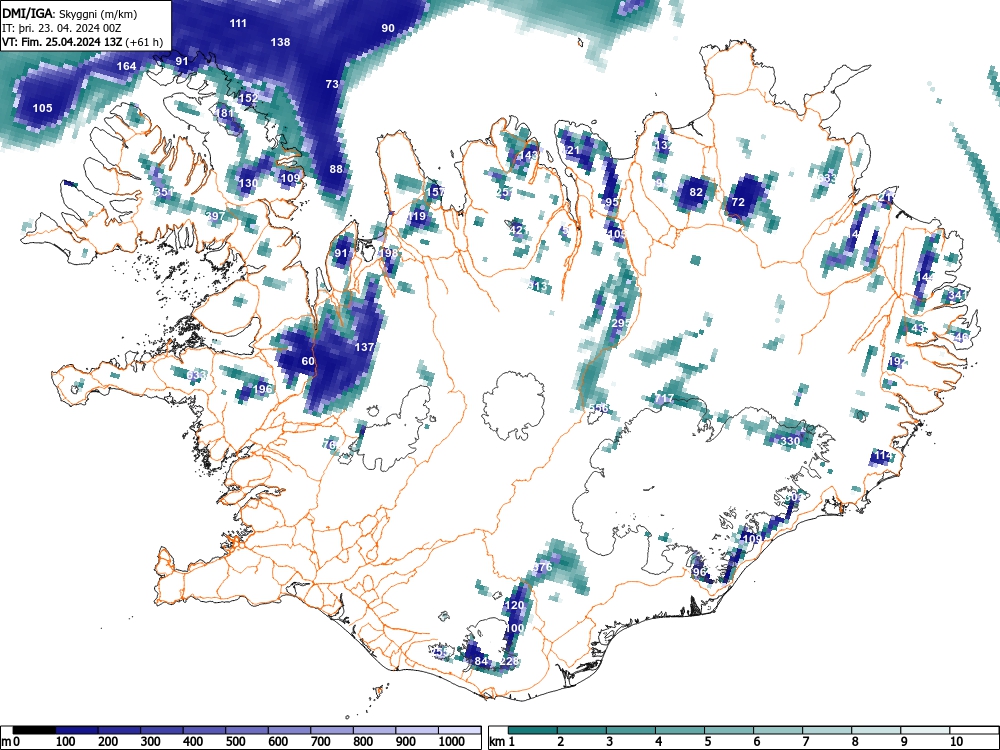Click the map value '73'

(332, 84)
